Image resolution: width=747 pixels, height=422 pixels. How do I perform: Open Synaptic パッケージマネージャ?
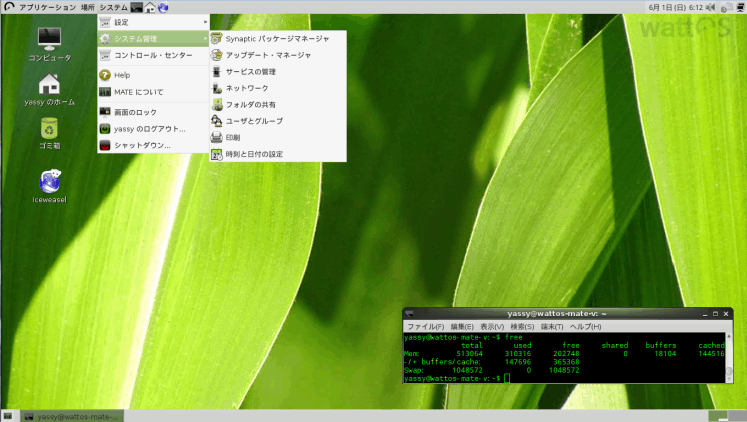(x=278, y=39)
